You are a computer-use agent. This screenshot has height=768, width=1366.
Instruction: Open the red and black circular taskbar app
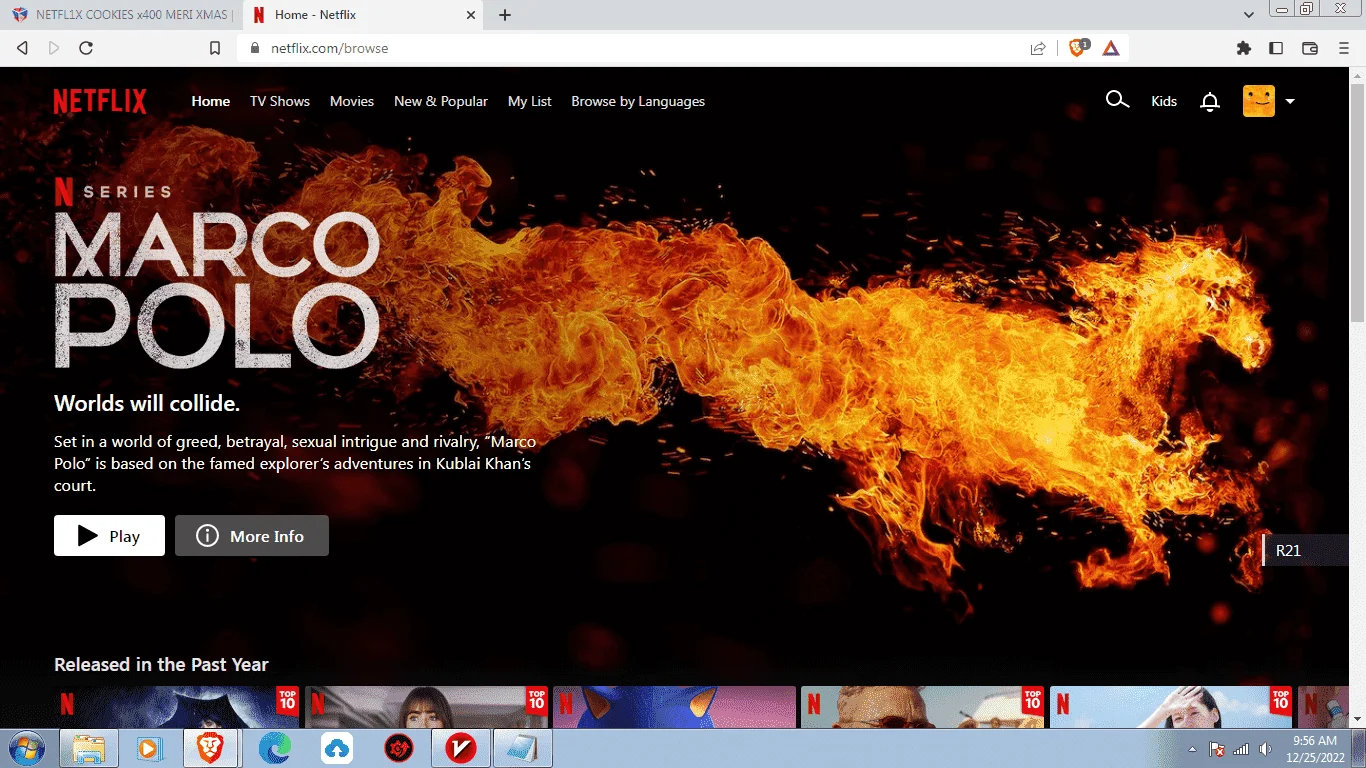(399, 748)
